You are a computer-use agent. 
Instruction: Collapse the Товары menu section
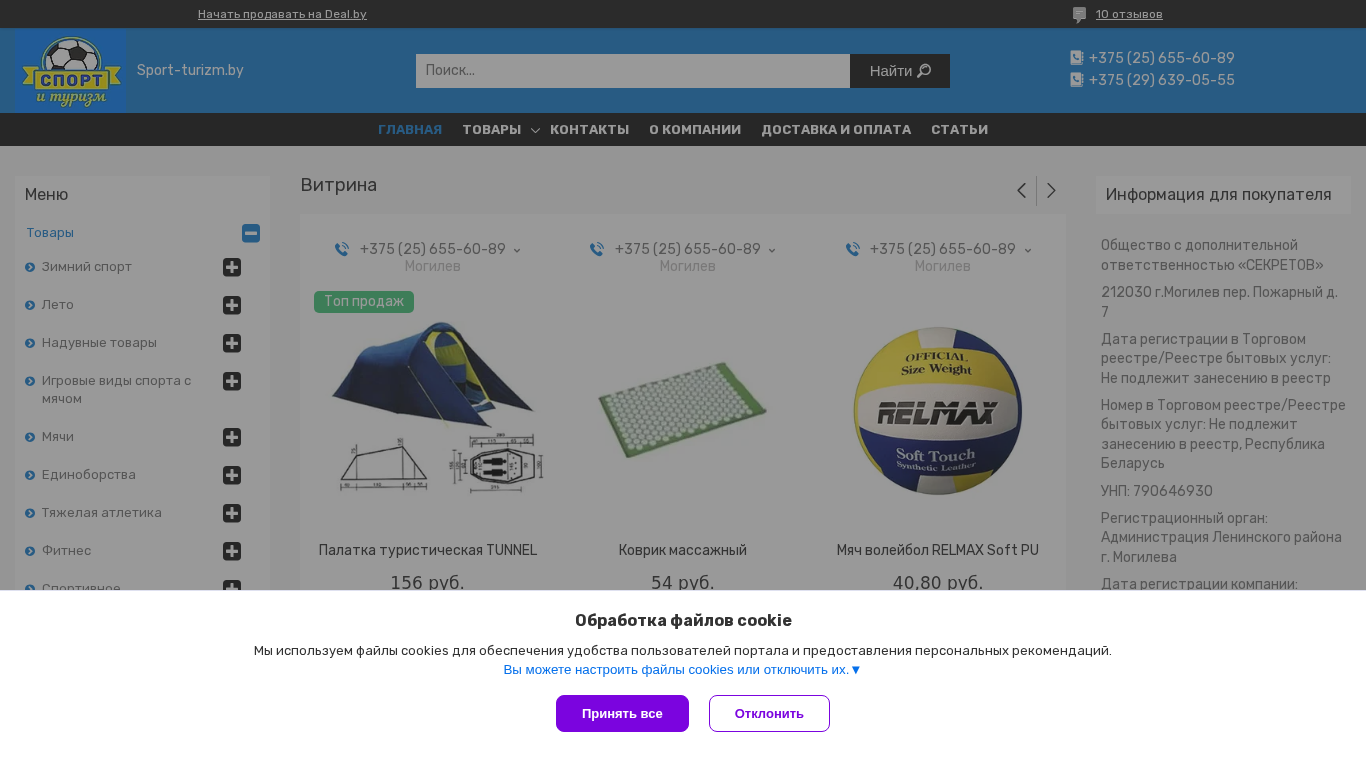point(251,233)
